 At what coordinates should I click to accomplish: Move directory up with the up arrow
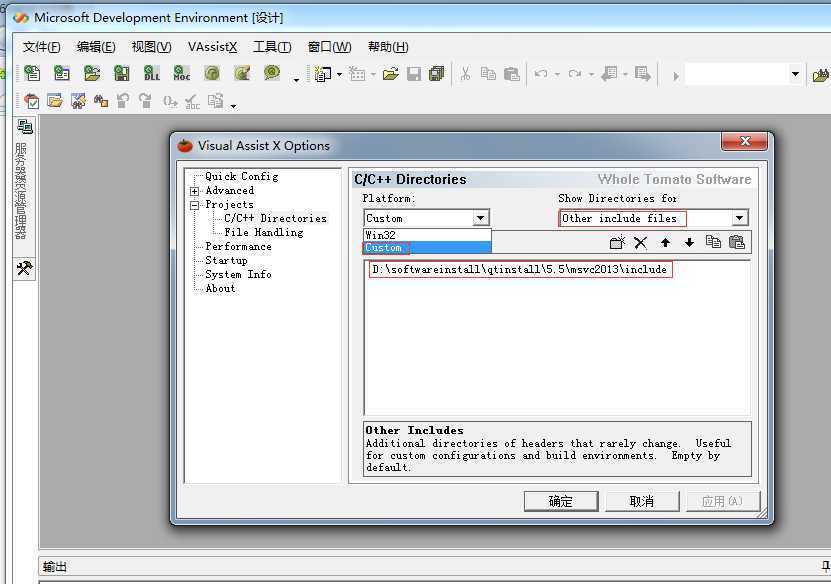click(666, 243)
